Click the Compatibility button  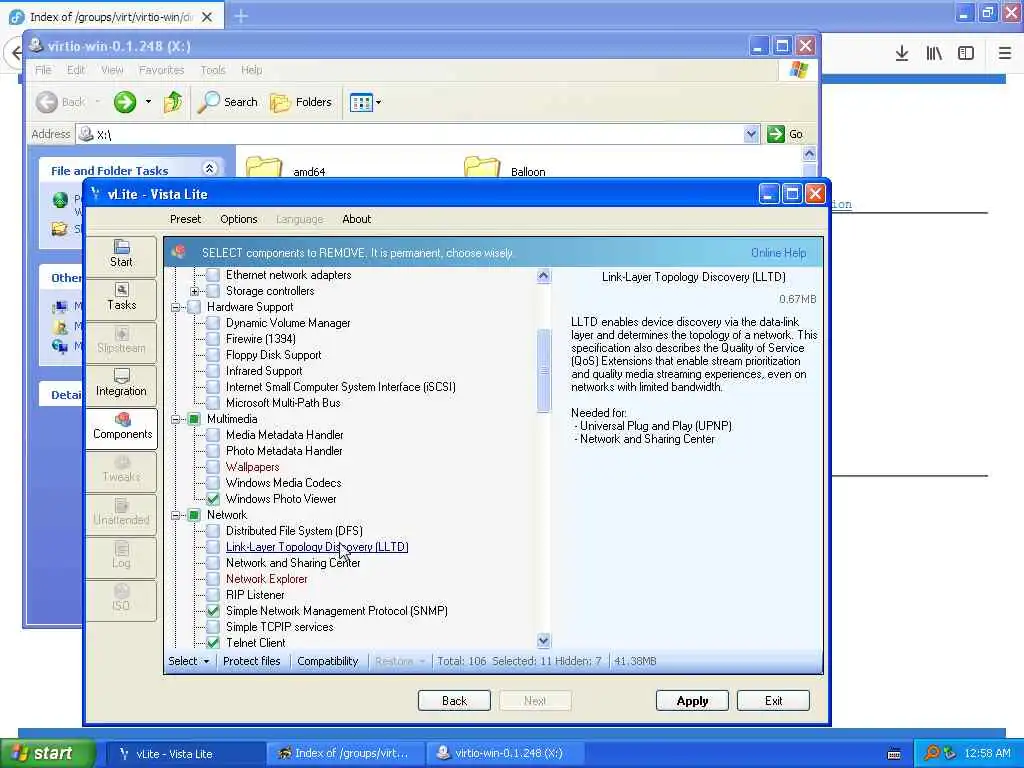click(x=328, y=661)
